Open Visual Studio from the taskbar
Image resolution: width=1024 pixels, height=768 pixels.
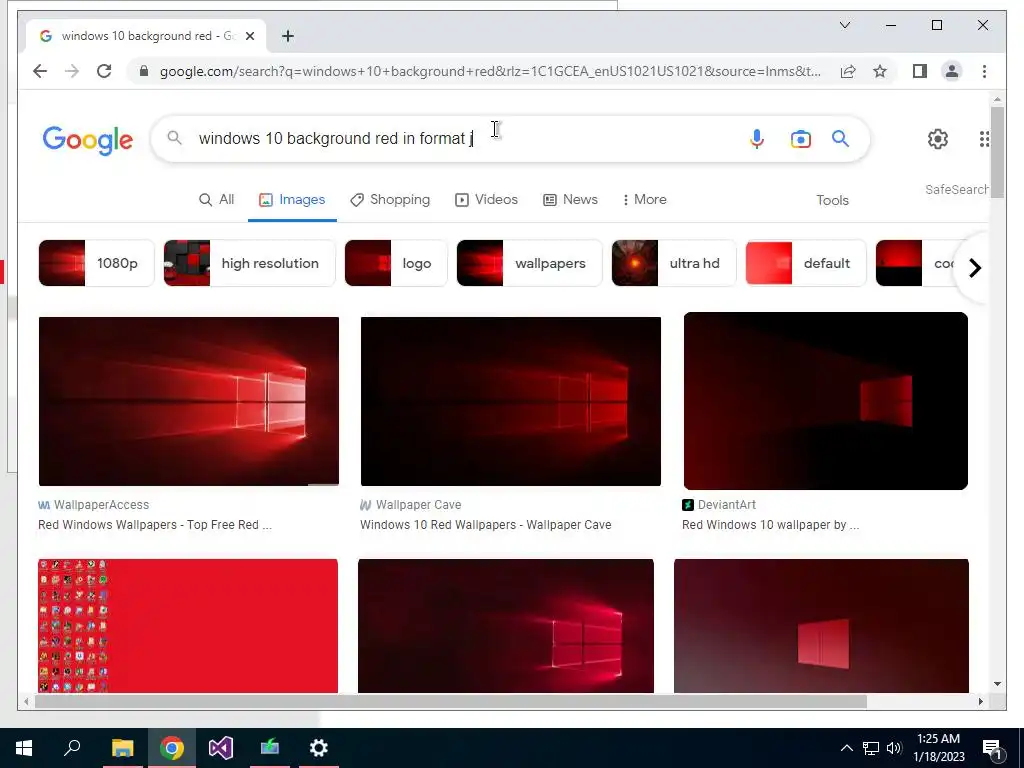pos(221,748)
